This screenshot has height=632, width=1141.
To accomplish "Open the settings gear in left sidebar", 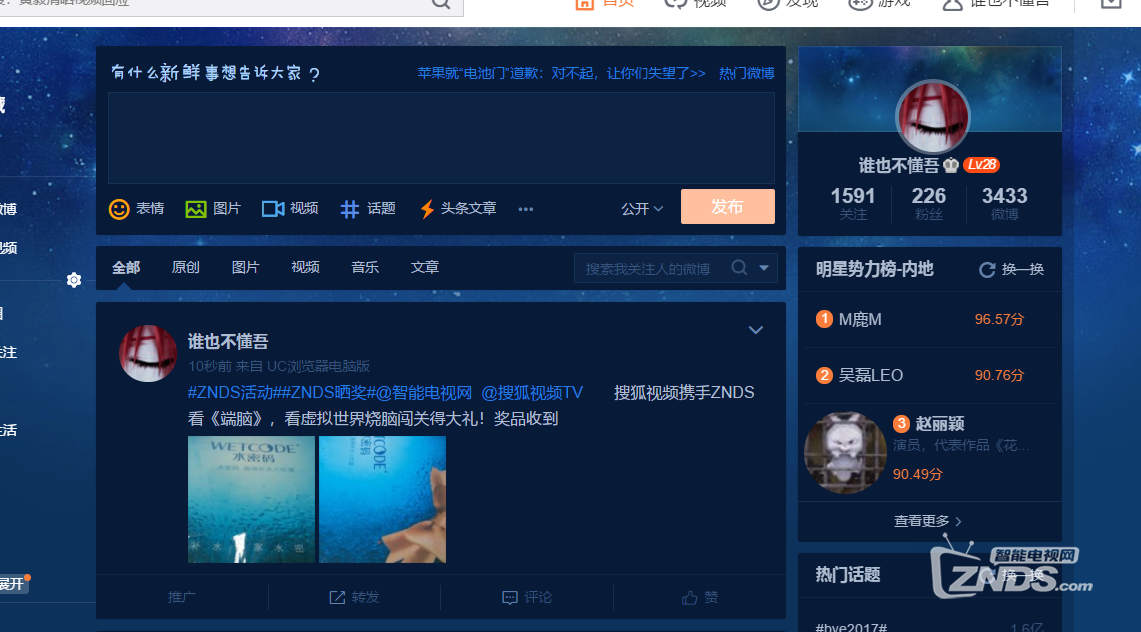I will pyautogui.click(x=73, y=280).
